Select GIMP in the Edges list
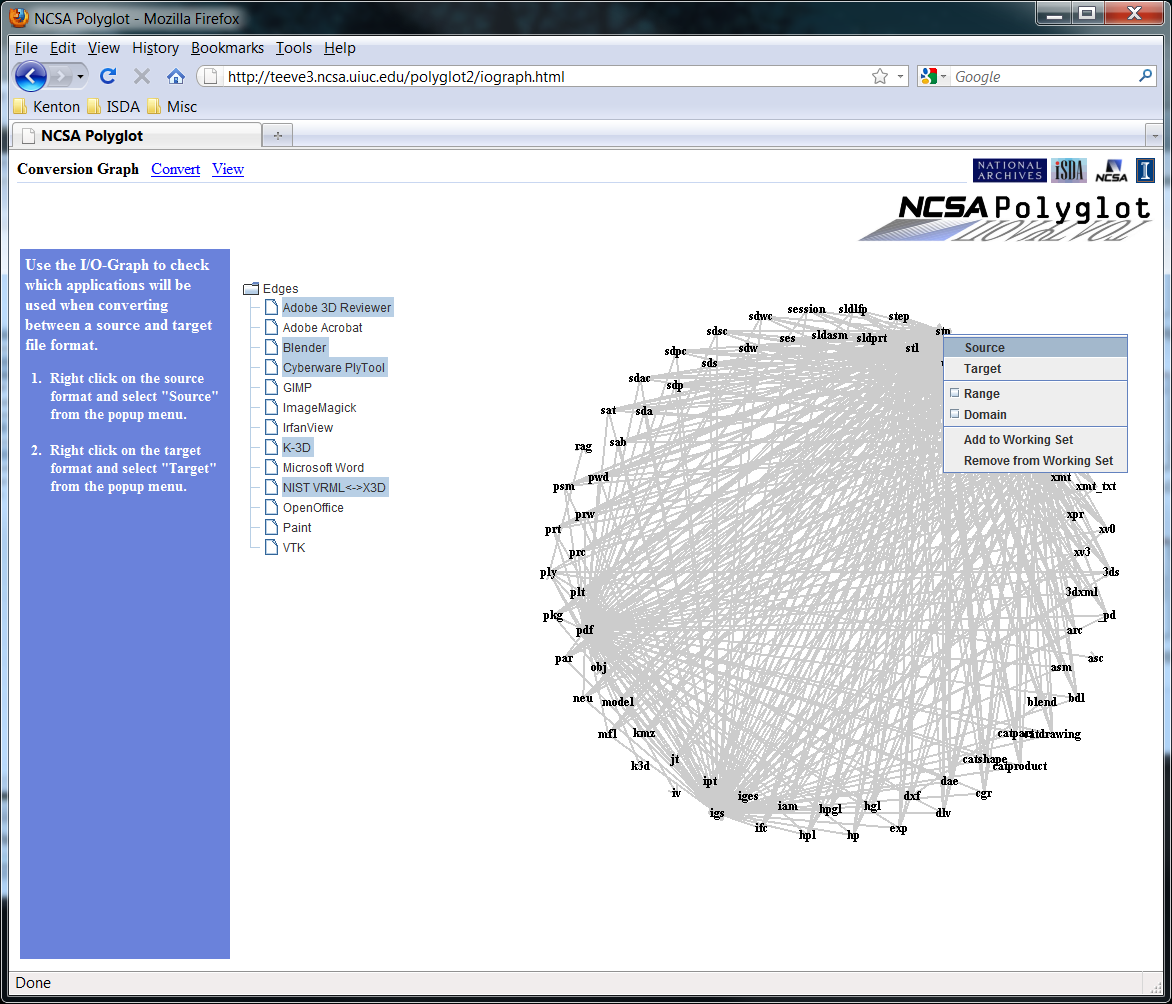 (x=297, y=387)
